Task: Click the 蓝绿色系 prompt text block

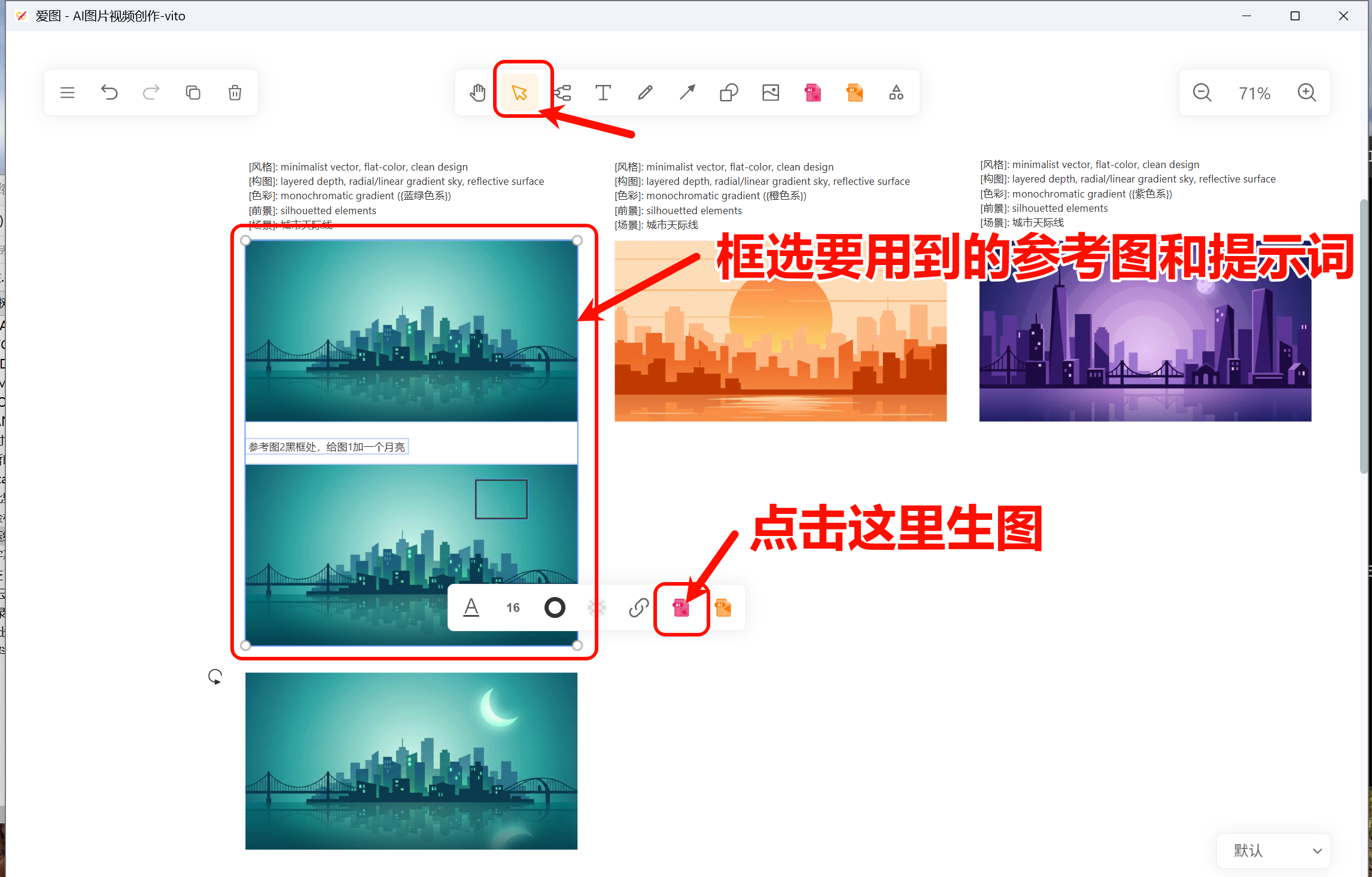Action: tap(397, 196)
